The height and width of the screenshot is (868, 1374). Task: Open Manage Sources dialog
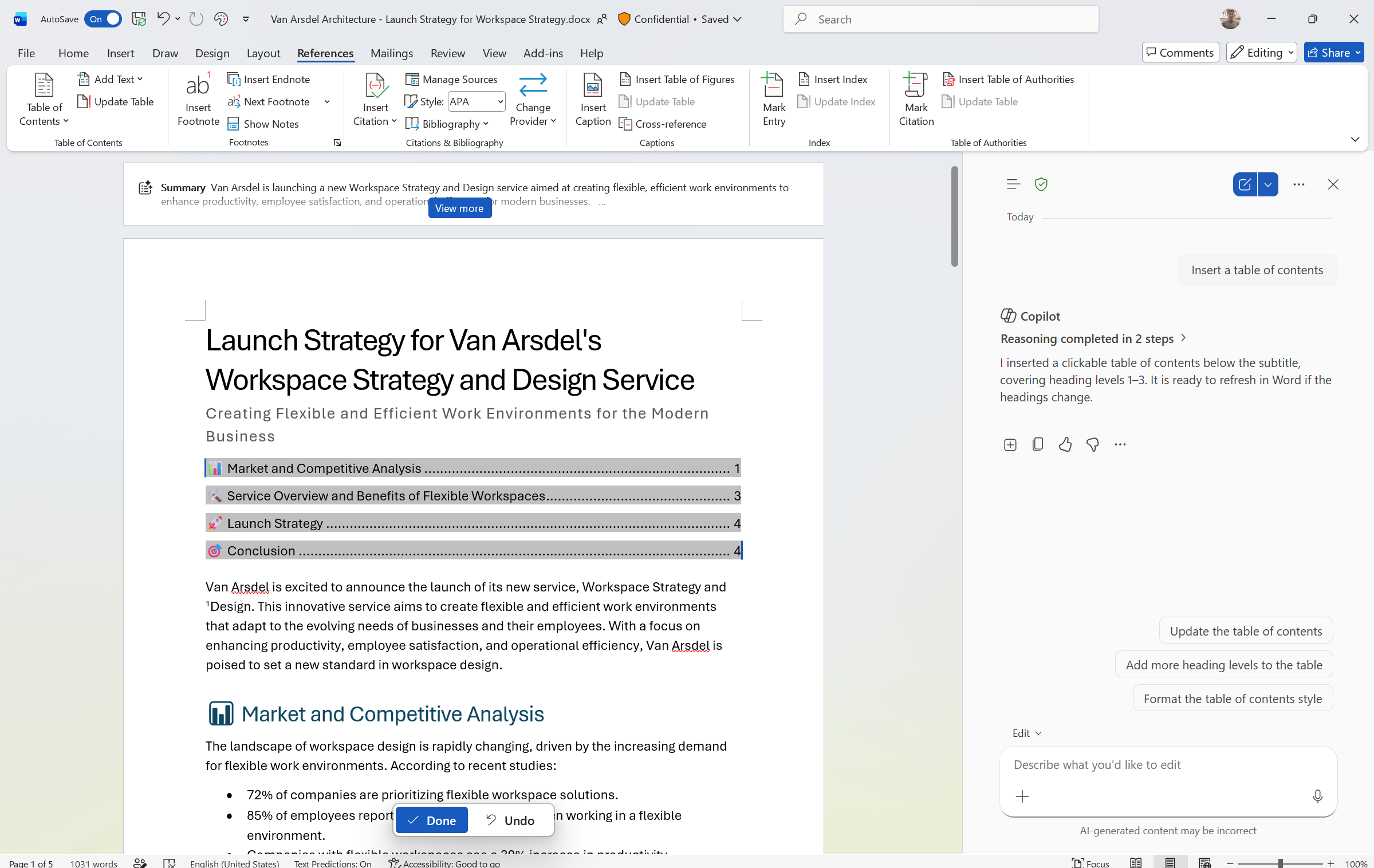coord(451,79)
